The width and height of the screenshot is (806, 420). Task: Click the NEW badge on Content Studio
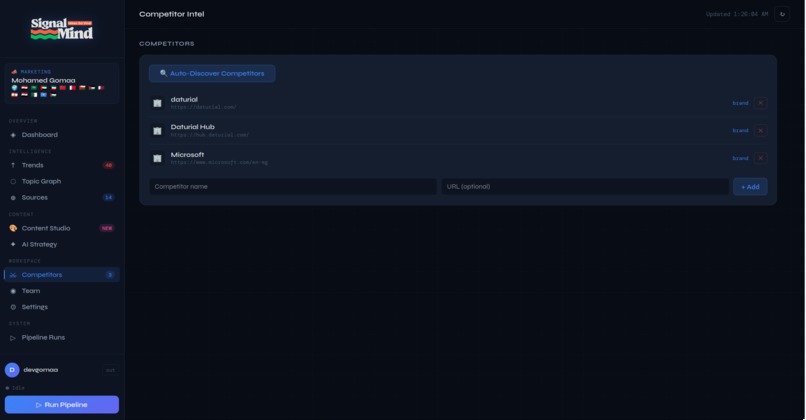(107, 228)
